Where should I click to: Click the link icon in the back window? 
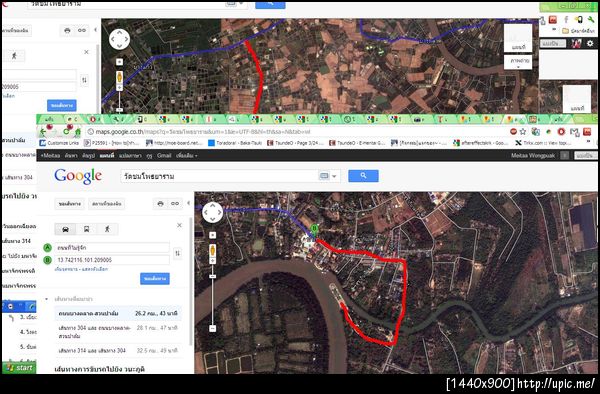click(82, 30)
